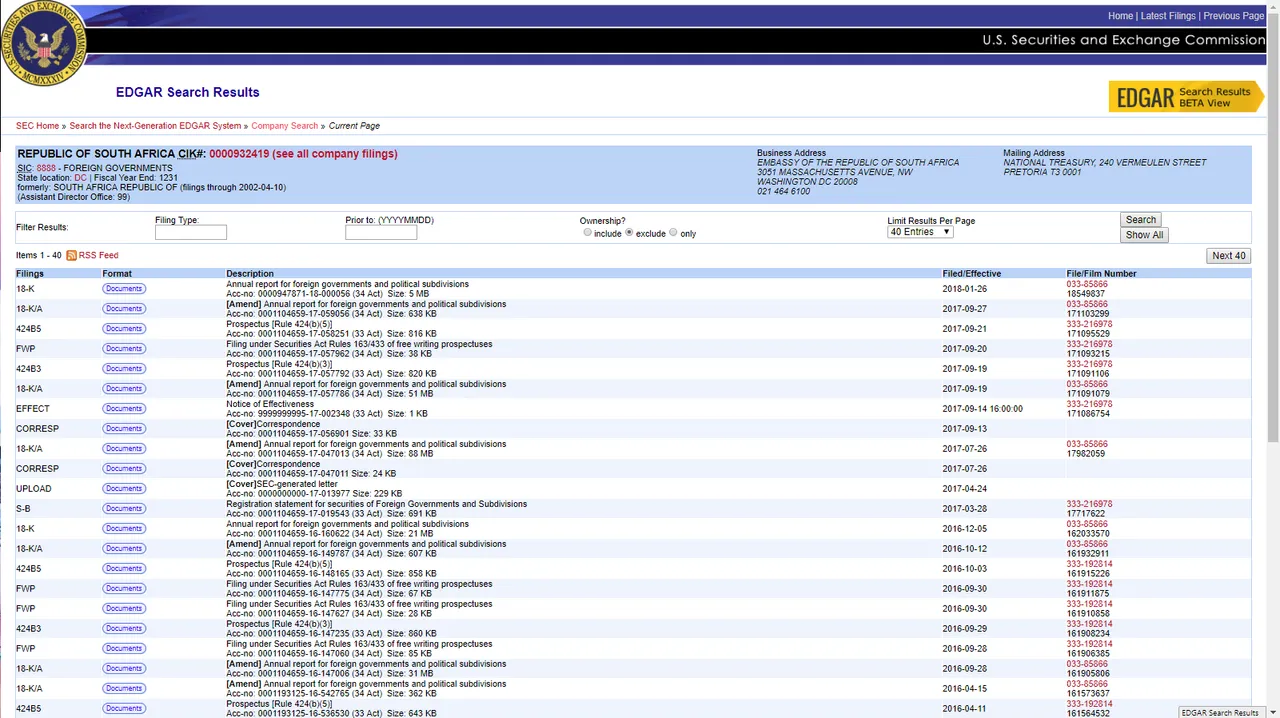This screenshot has width=1280, height=718.
Task: Open RSS Feed link text
Action: [x=98, y=256]
